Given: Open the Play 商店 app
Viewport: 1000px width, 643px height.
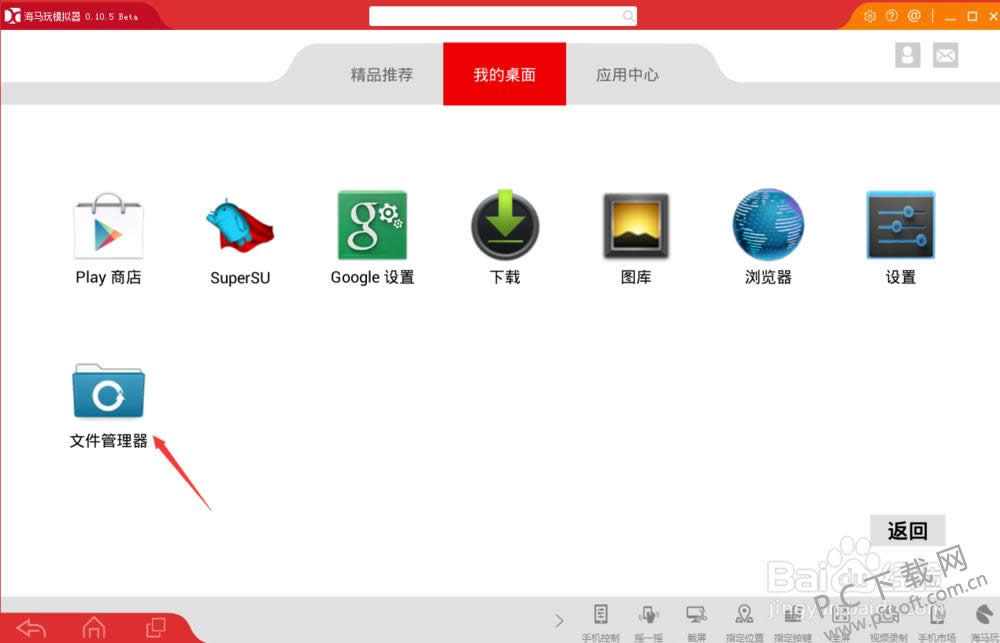Looking at the screenshot, I should (108, 229).
